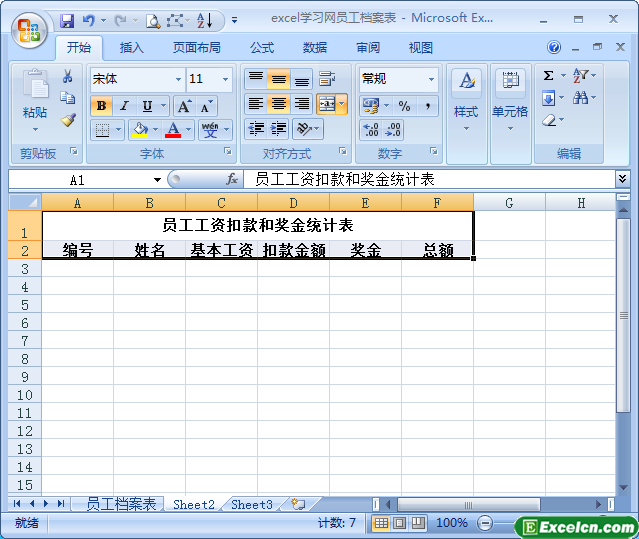This screenshot has width=639, height=539.
Task: Click the Format Painter brush icon
Action: click(68, 120)
